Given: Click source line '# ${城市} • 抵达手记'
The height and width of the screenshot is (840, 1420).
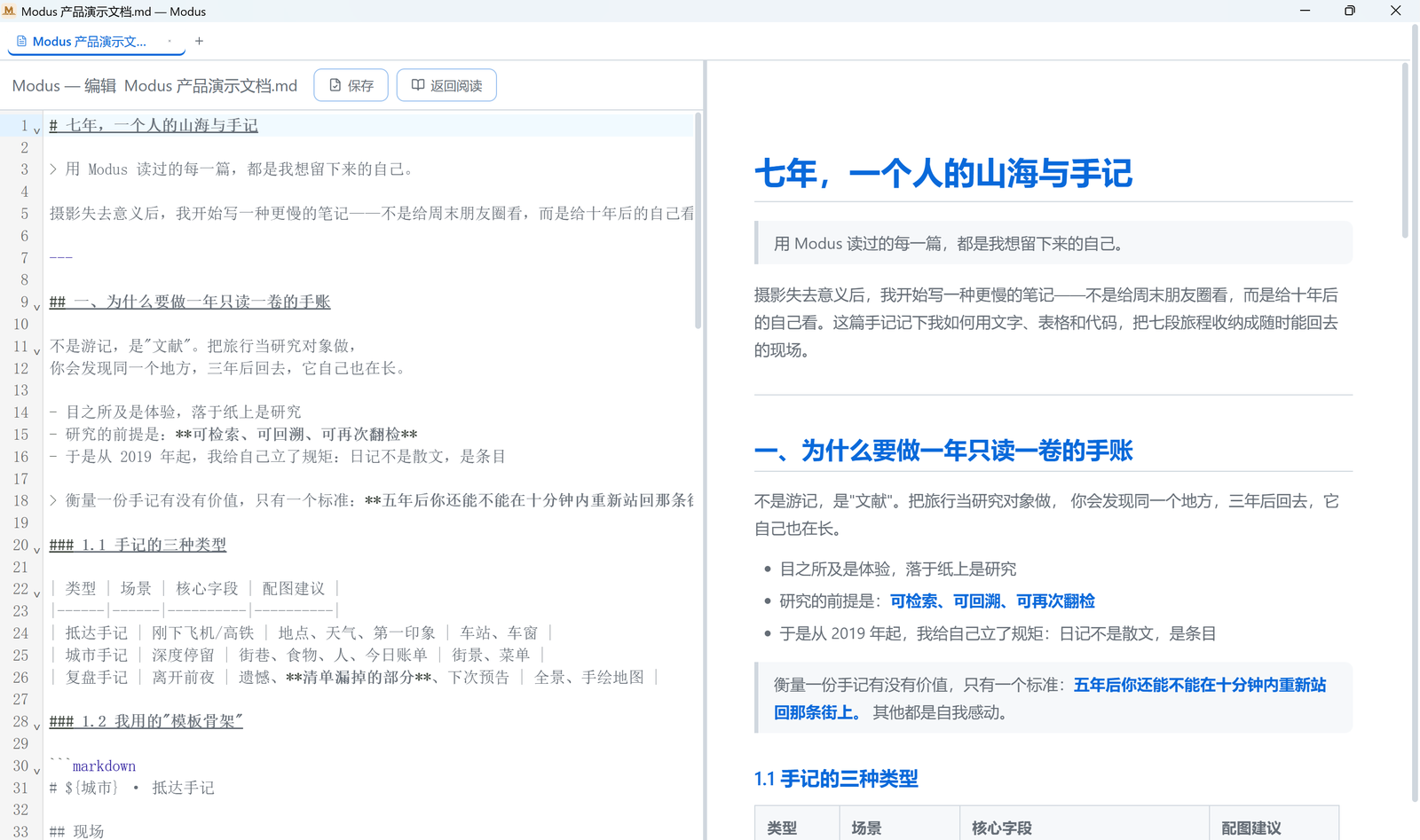Looking at the screenshot, I should tap(132, 788).
